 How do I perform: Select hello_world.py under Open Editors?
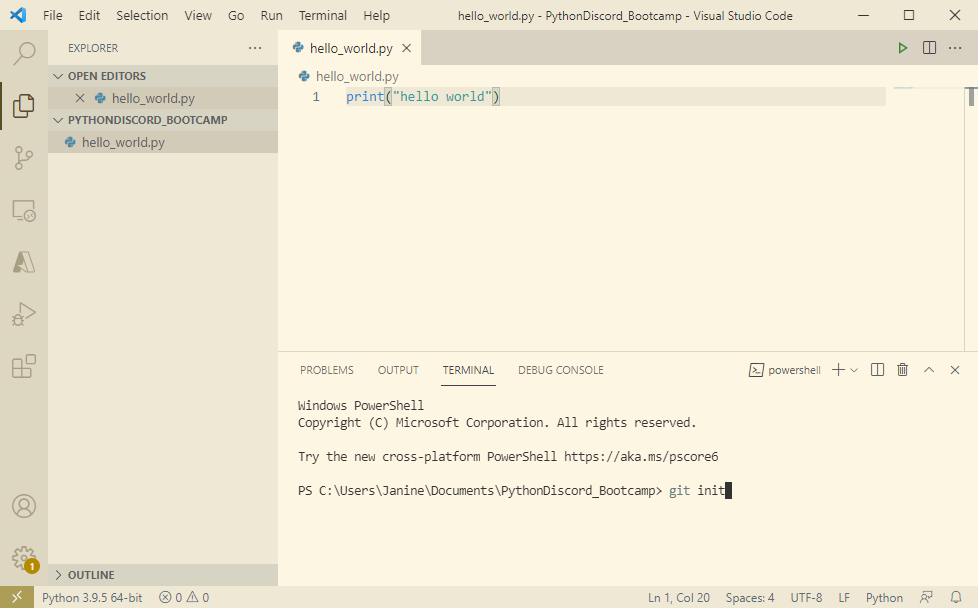click(x=163, y=98)
